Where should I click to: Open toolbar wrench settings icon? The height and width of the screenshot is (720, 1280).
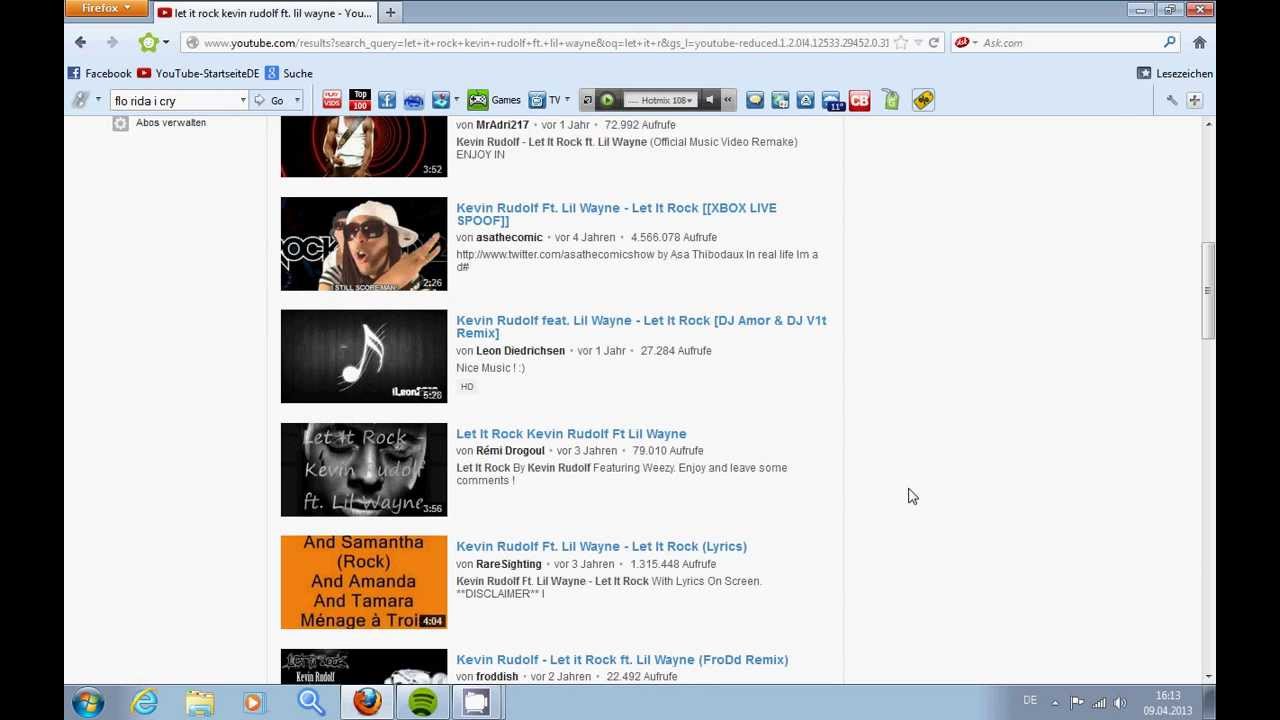[1171, 100]
